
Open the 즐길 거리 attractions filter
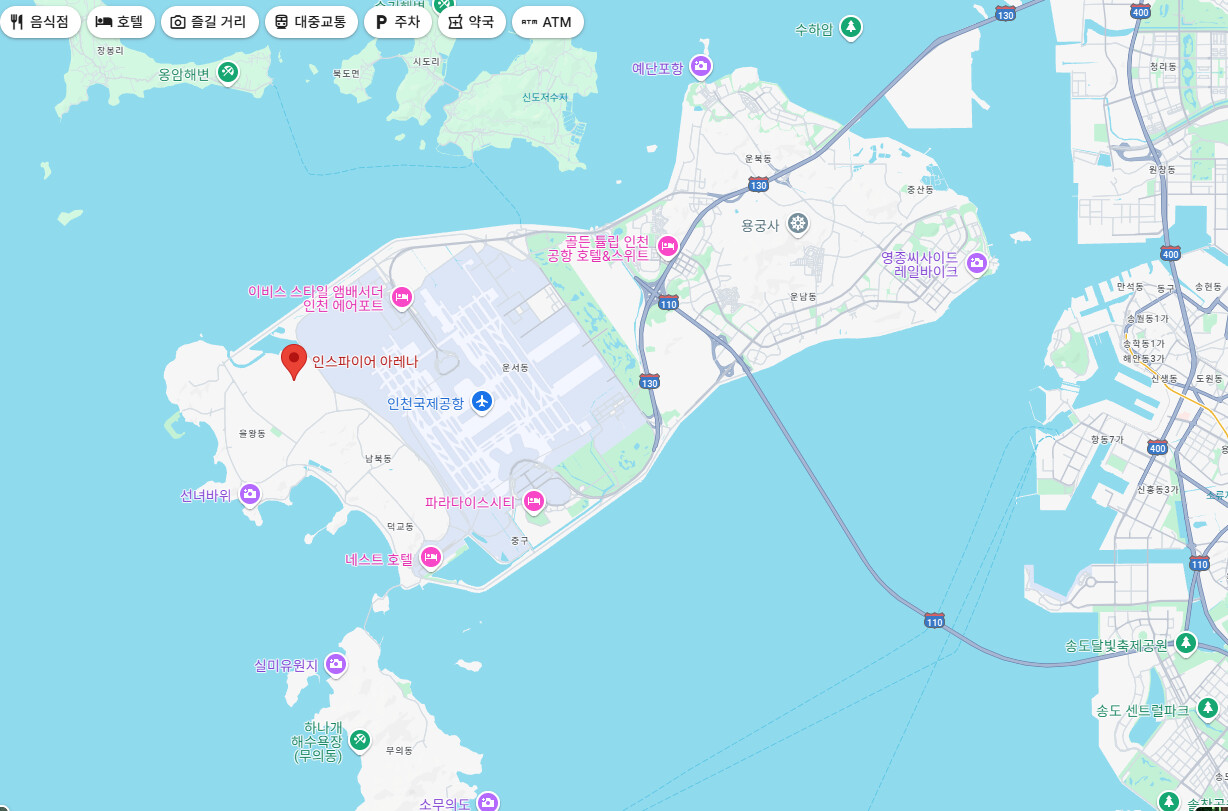(x=210, y=22)
